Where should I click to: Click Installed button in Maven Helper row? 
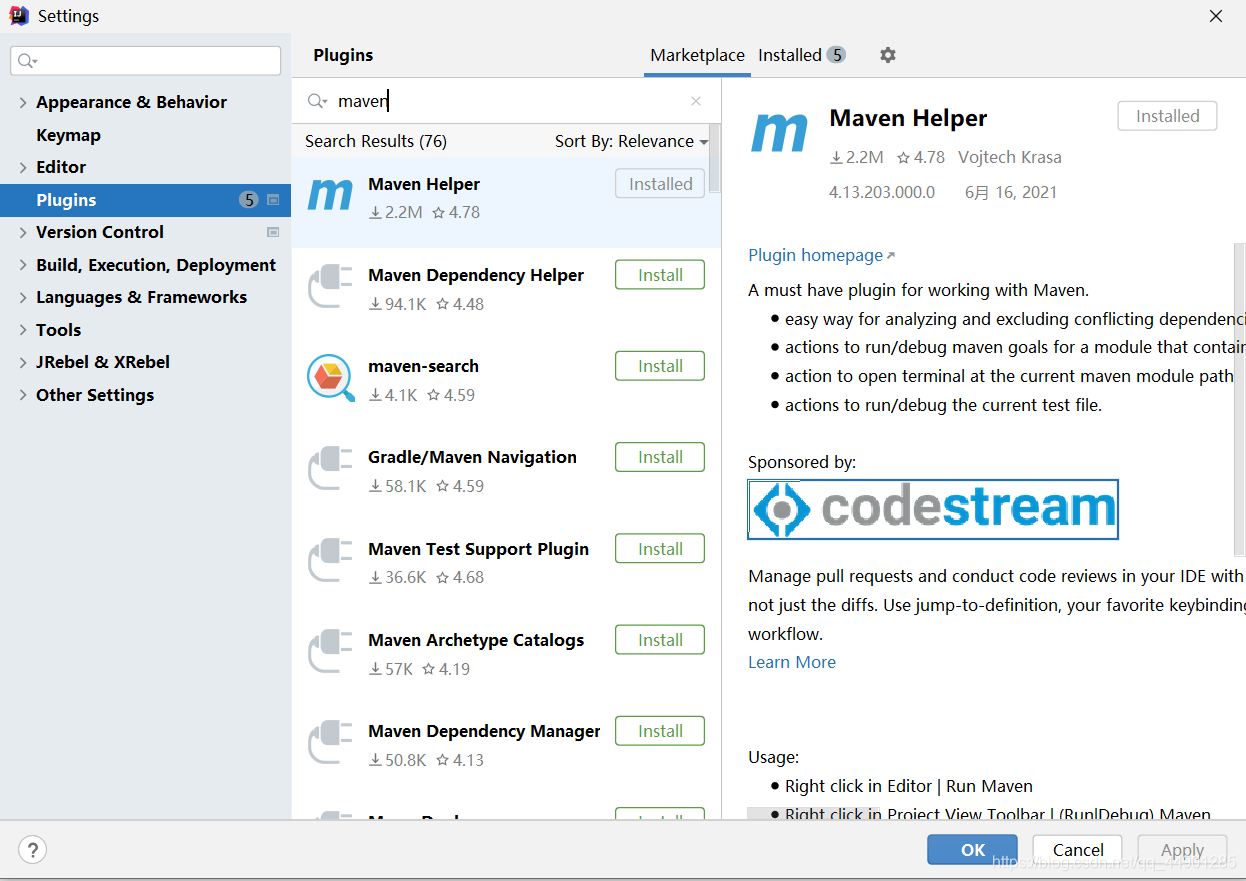coord(660,184)
